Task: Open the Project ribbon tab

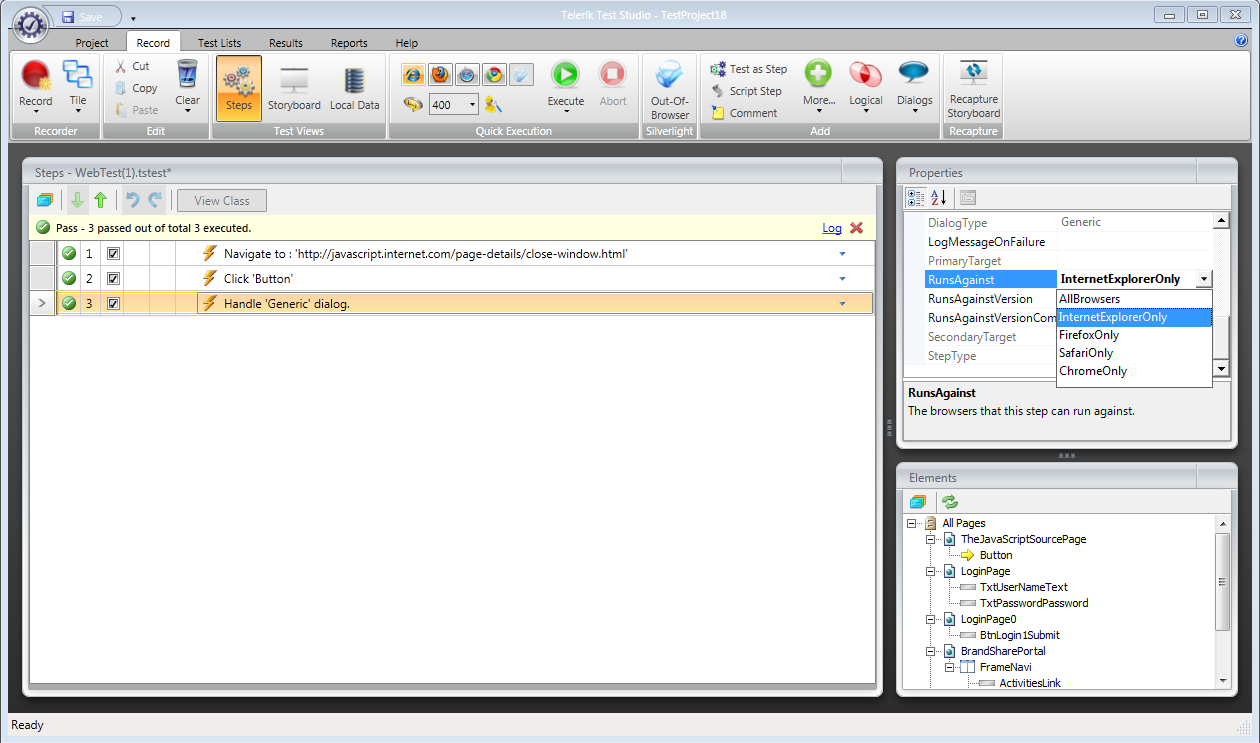Action: pyautogui.click(x=92, y=43)
